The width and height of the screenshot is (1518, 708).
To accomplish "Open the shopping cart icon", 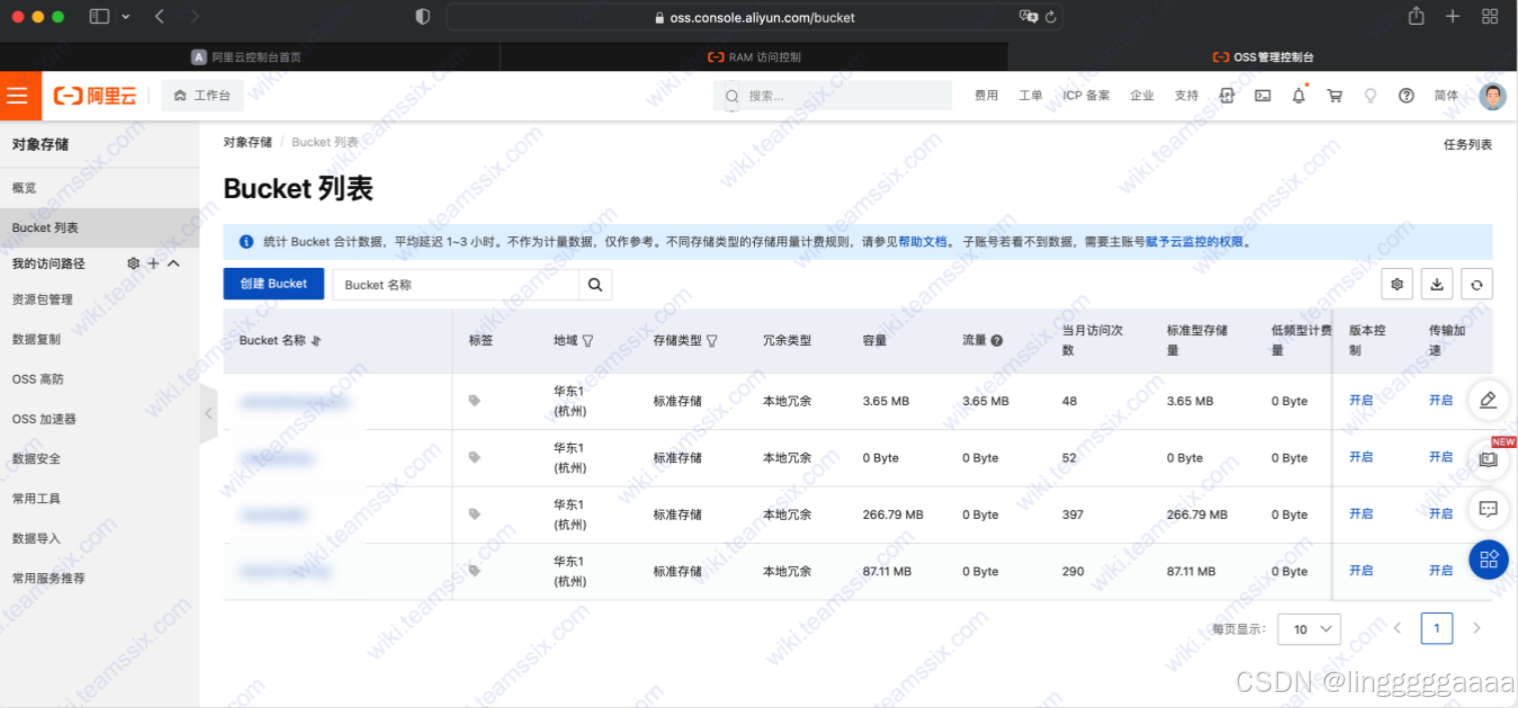I will 1334,96.
